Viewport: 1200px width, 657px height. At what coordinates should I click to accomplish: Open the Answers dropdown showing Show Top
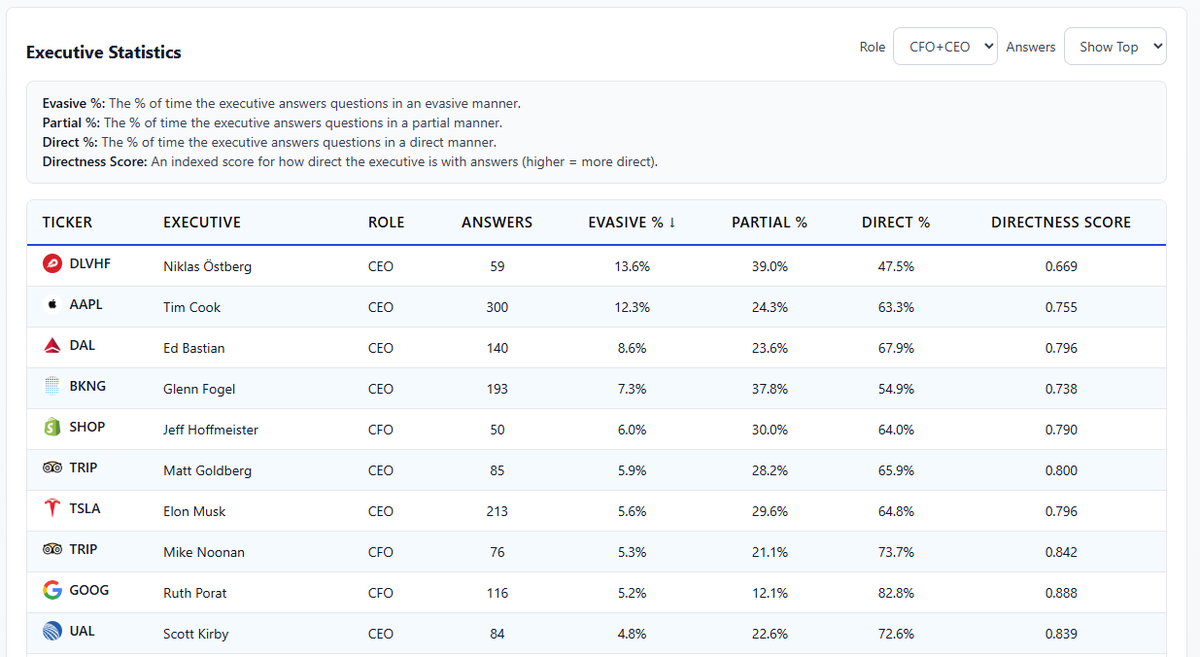(1115, 46)
